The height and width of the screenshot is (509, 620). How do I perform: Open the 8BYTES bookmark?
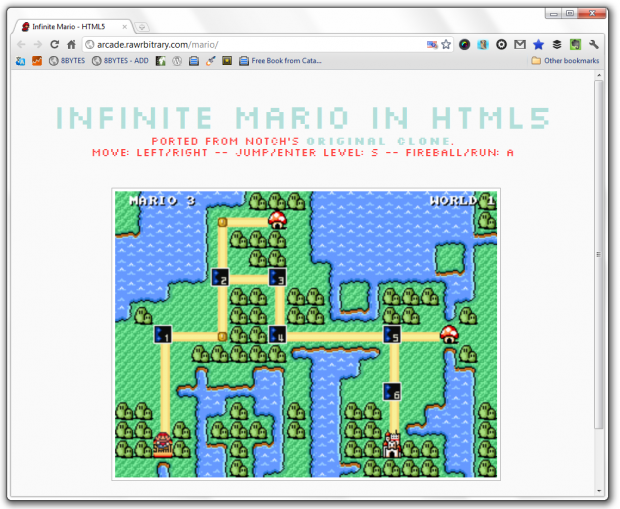[x=67, y=61]
